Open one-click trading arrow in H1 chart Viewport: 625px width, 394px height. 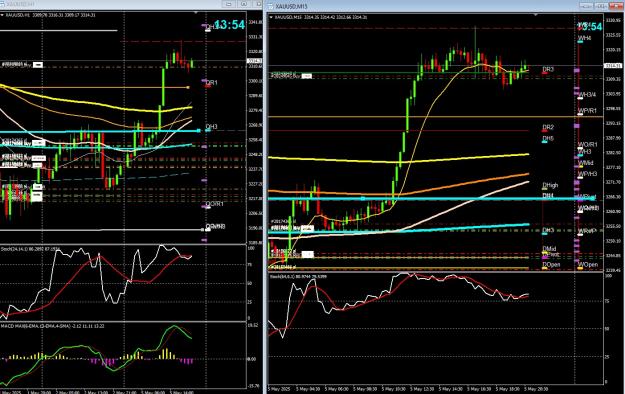2,15
